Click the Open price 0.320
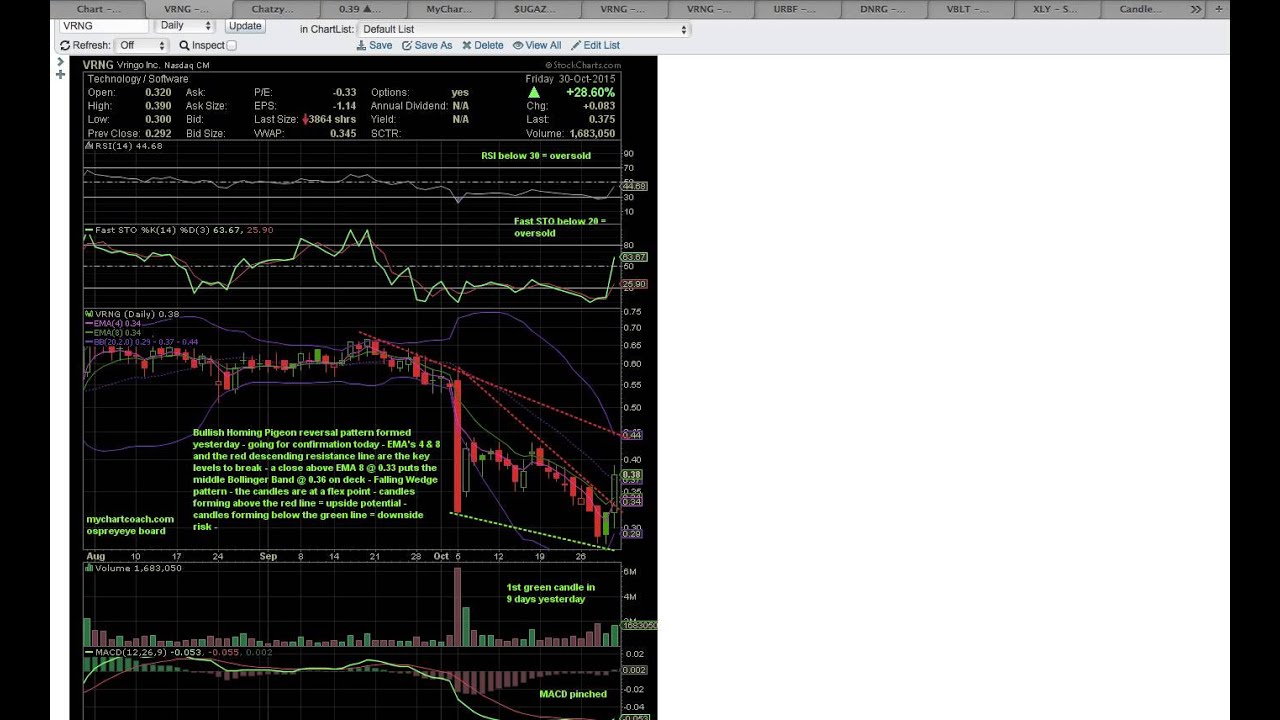1280x720 pixels. tap(158, 92)
